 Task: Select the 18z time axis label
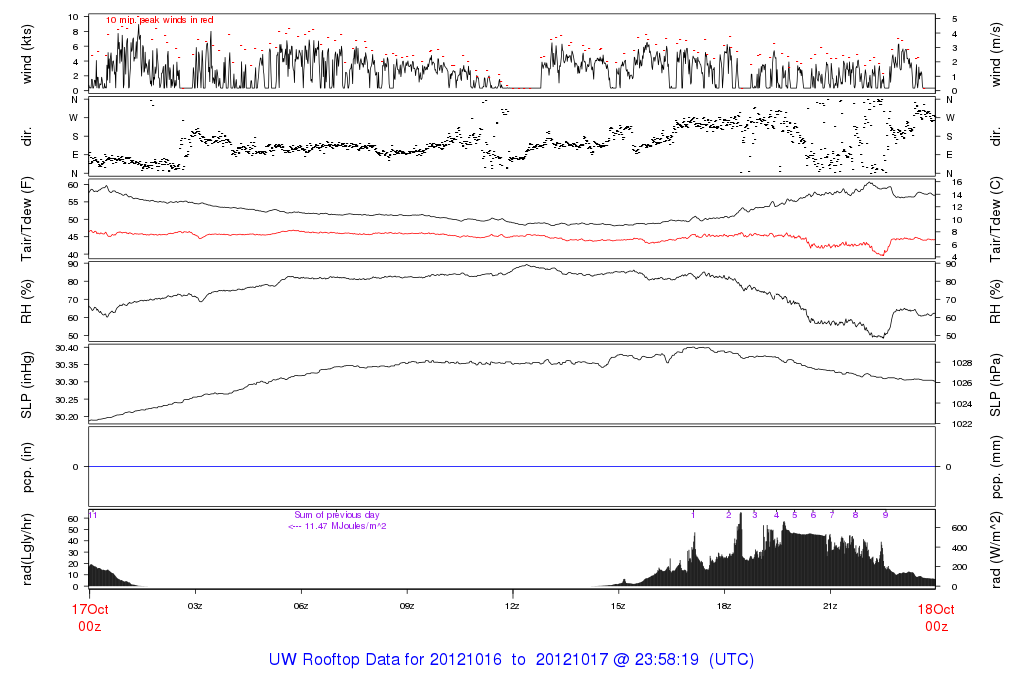coord(724,606)
